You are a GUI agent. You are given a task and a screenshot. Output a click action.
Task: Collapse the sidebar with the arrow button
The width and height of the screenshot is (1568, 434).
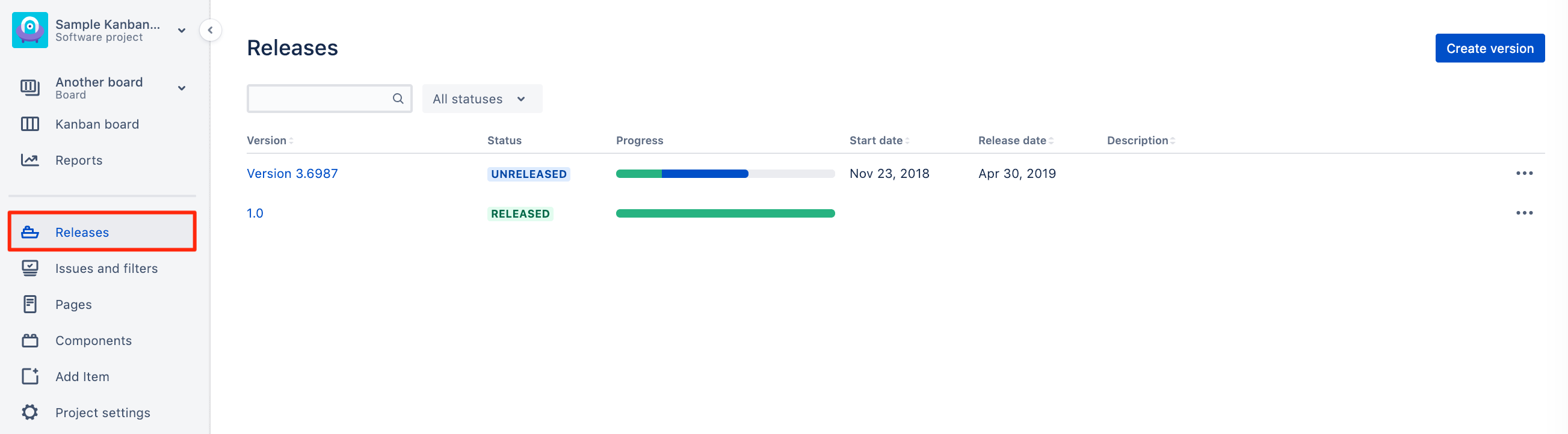coord(210,30)
